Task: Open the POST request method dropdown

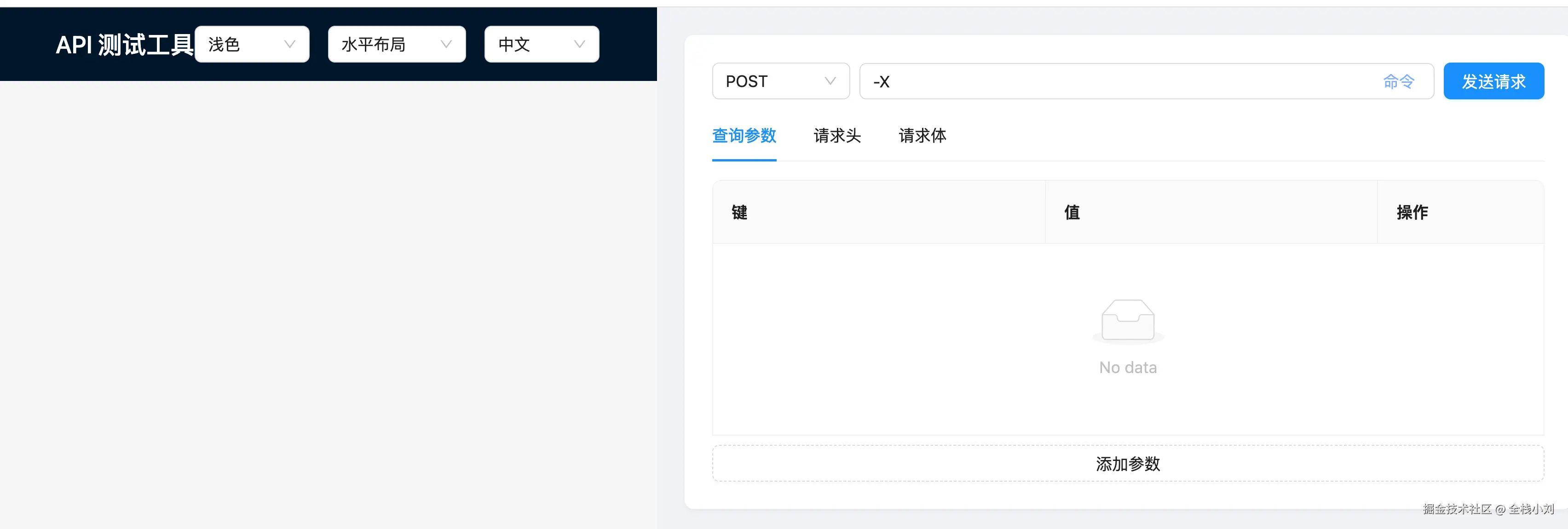Action: [770, 81]
